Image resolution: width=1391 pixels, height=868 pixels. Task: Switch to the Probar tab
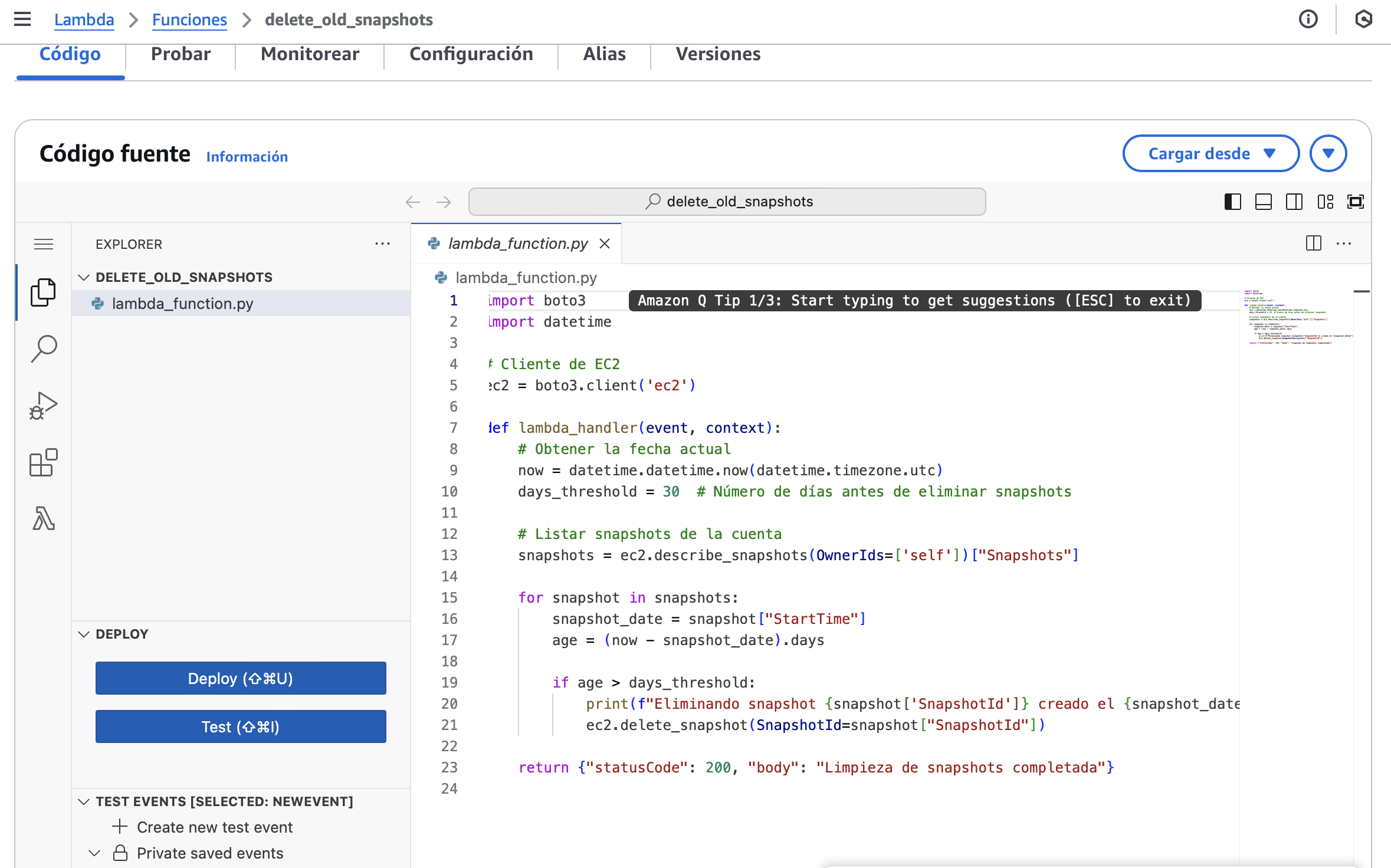[x=181, y=54]
